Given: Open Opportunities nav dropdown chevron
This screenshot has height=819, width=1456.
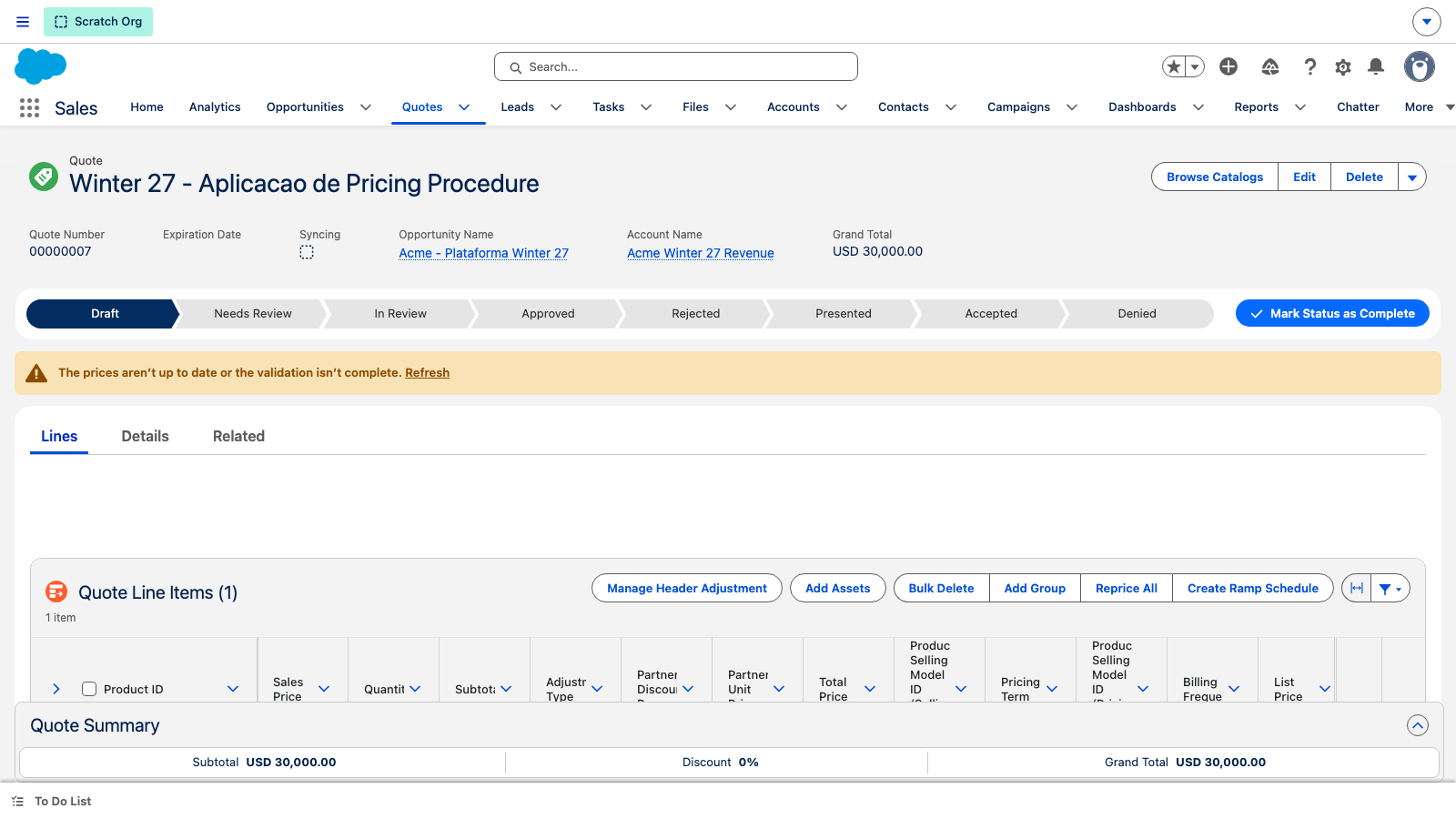Looking at the screenshot, I should pos(366,107).
